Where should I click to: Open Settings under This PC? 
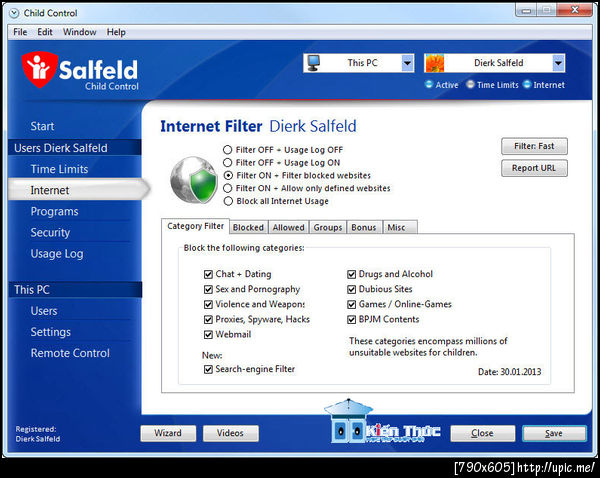point(51,332)
